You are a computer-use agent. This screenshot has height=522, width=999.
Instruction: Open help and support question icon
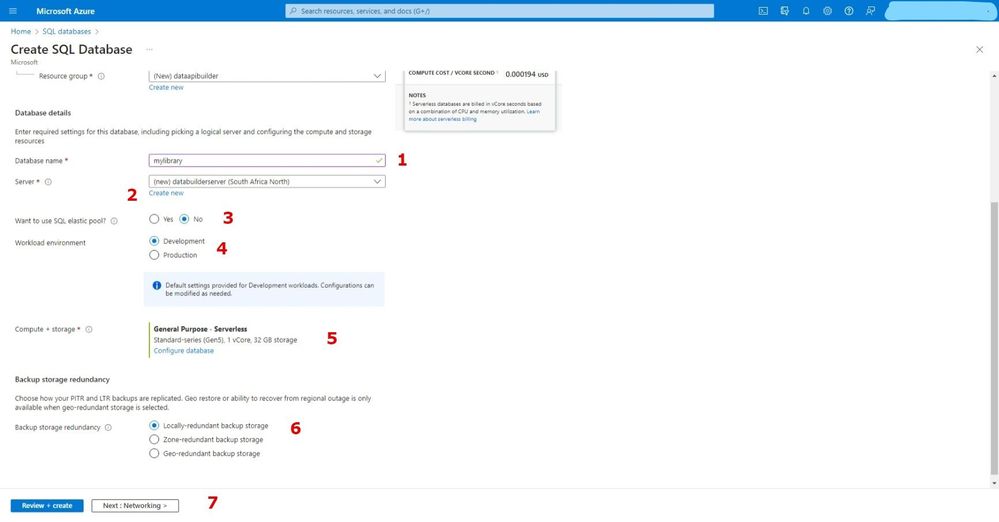click(x=849, y=11)
